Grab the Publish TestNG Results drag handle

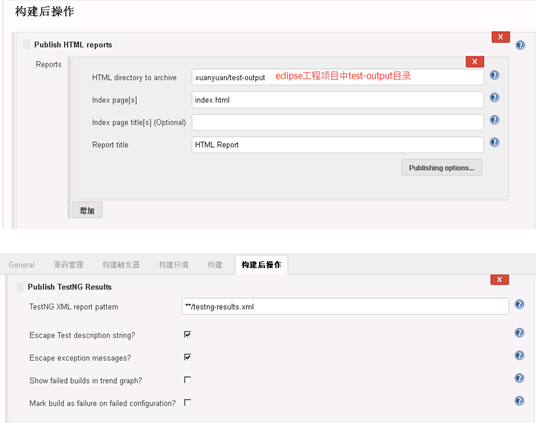20,287
